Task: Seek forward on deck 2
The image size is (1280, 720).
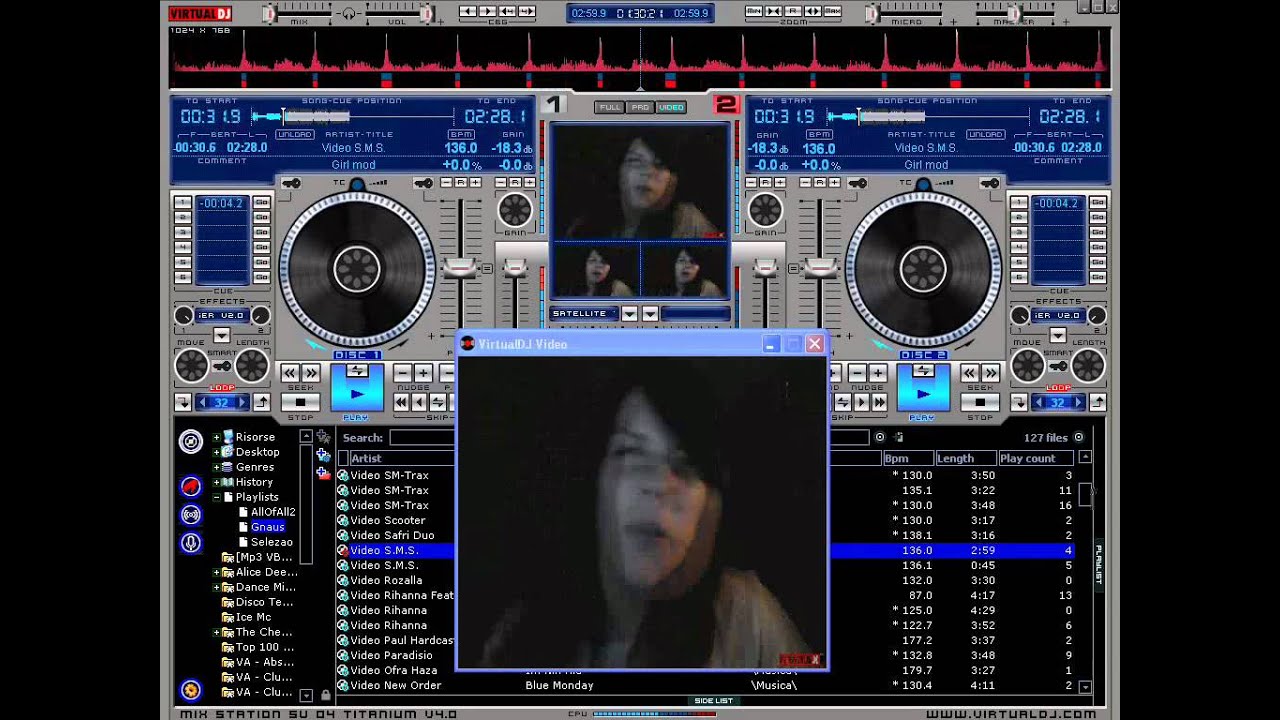Action: 990,373
